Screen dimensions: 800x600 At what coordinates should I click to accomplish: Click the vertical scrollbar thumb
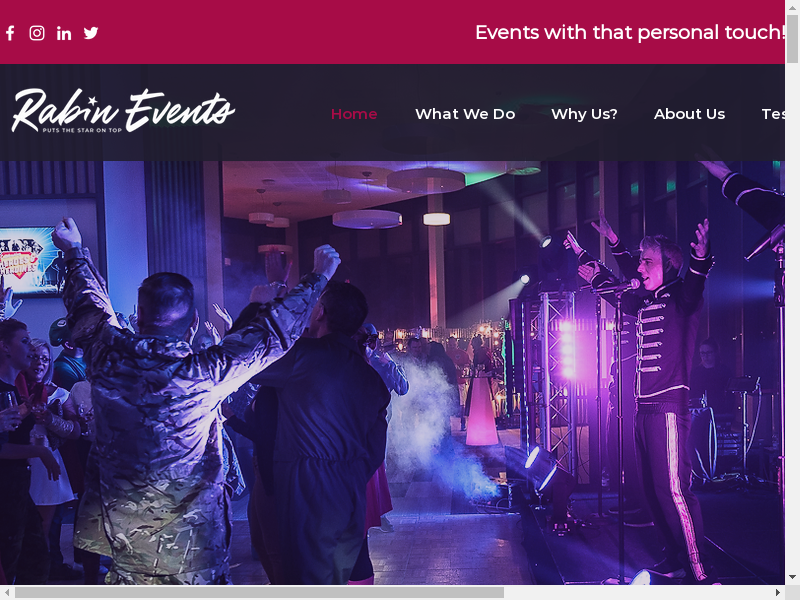[x=792, y=39]
